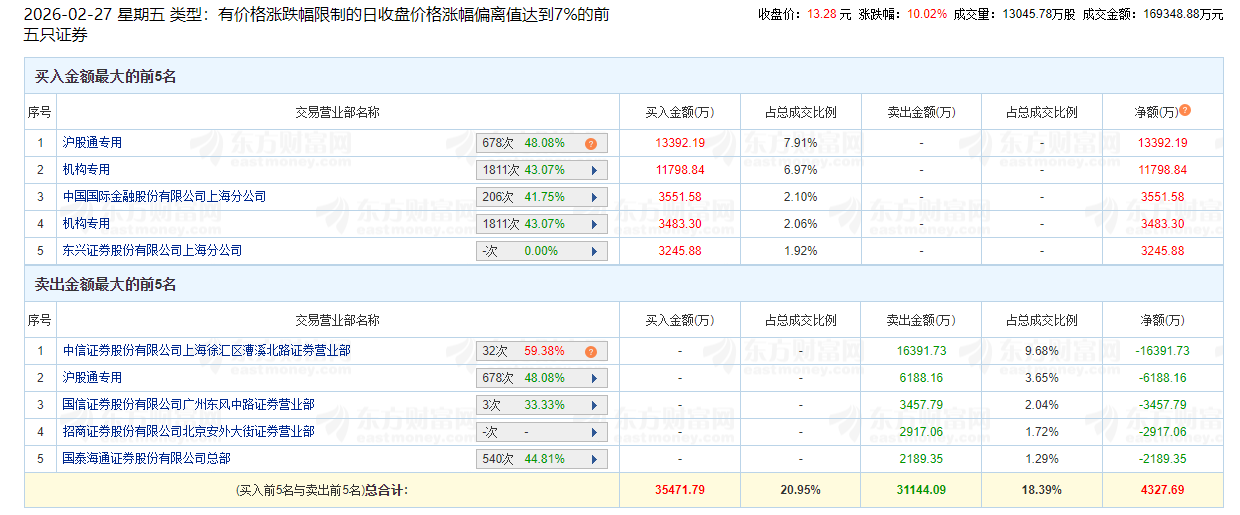
Task: Open 东兴证券股份有限公司上海分公司 link
Action: point(153,251)
